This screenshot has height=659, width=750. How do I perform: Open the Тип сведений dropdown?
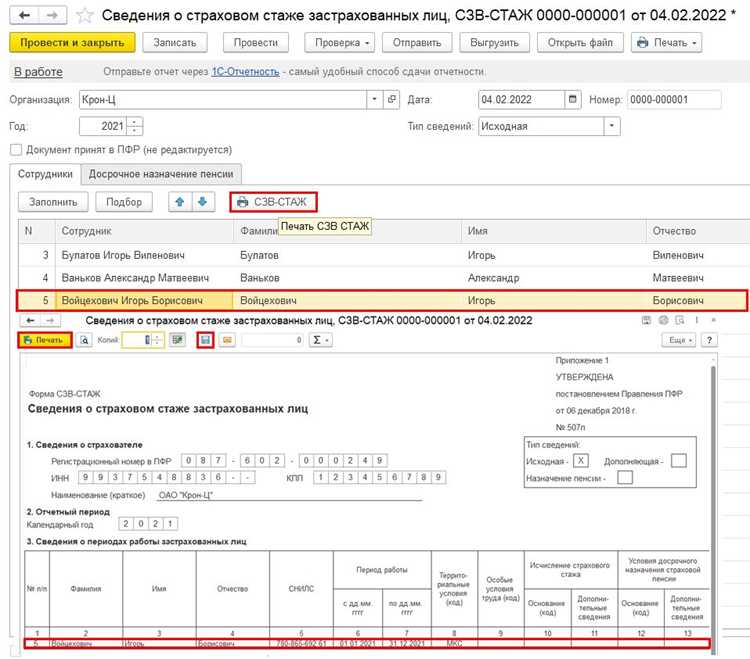[x=611, y=126]
